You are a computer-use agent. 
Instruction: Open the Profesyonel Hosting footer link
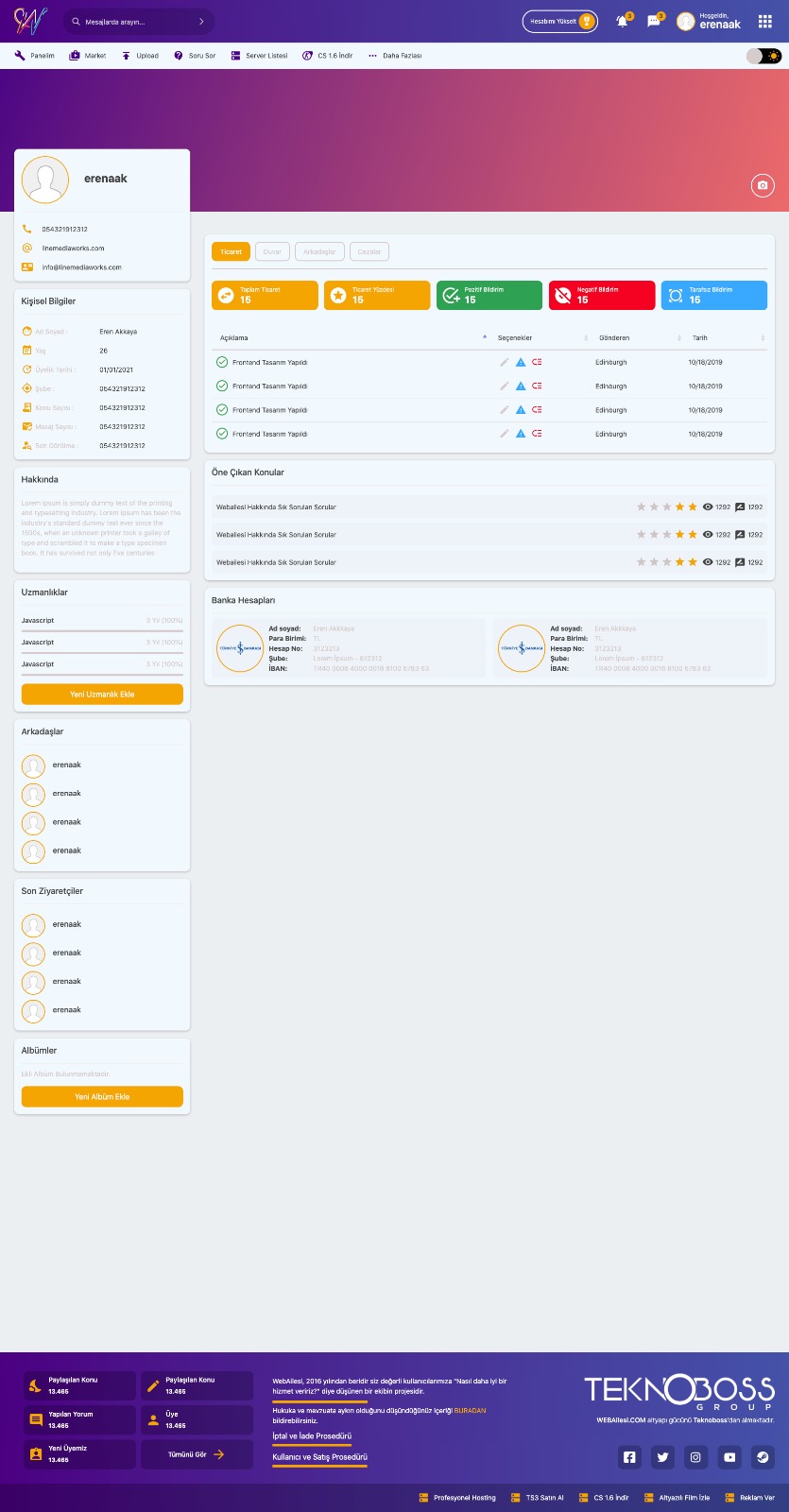[457, 1498]
